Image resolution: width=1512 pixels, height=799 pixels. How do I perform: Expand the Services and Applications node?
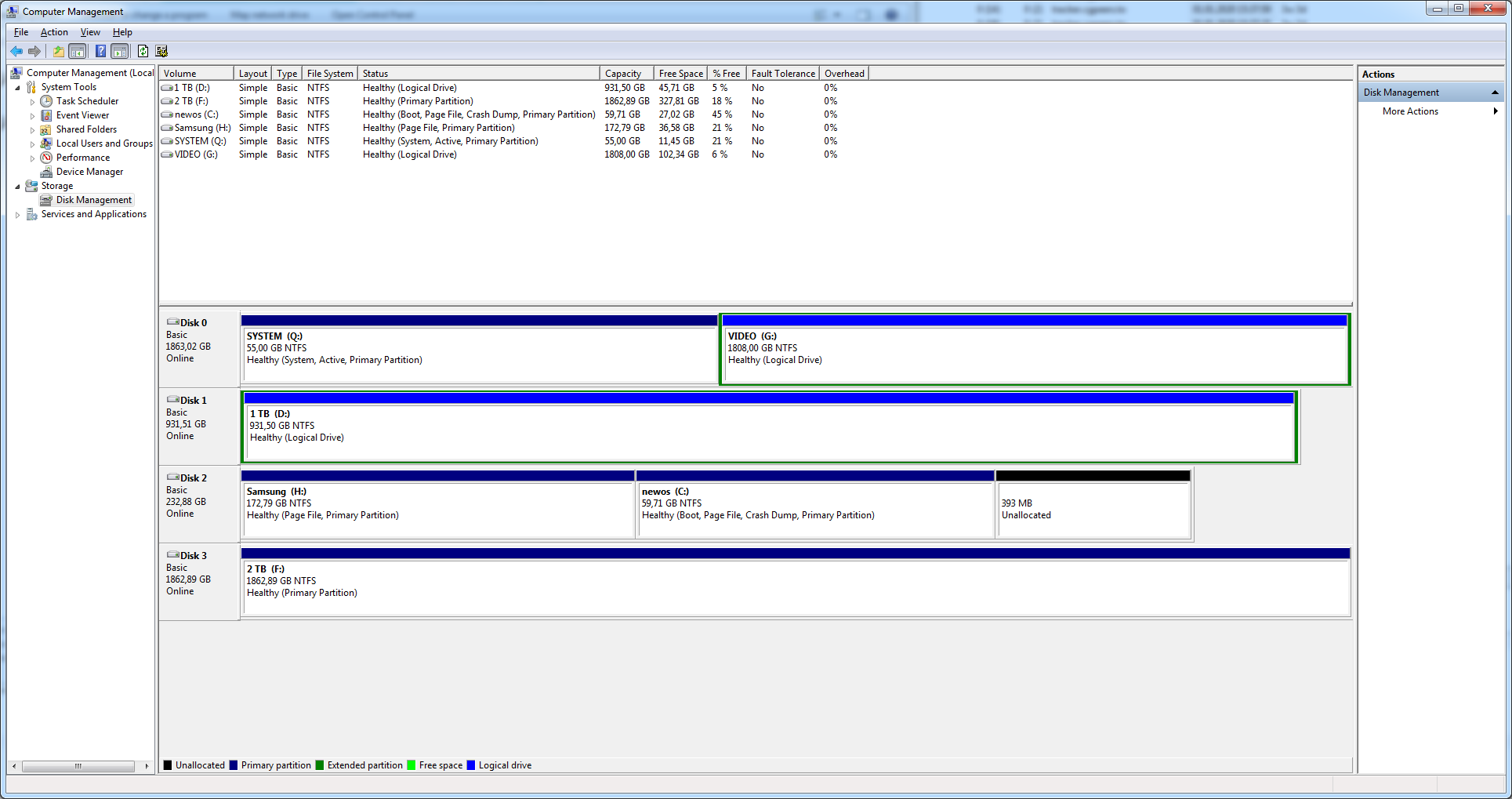(17, 215)
